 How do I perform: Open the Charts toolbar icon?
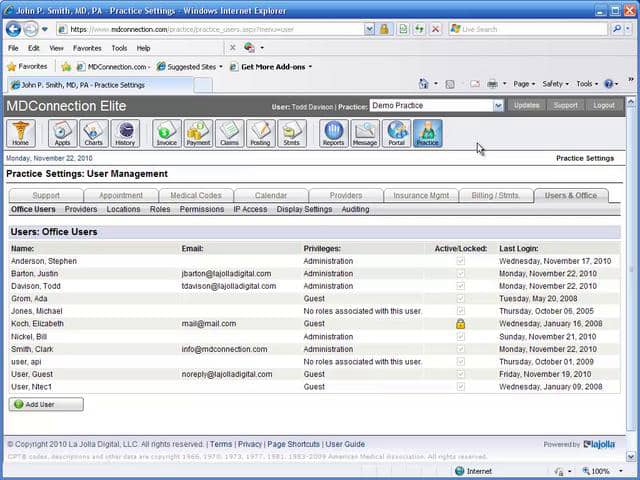[93, 133]
